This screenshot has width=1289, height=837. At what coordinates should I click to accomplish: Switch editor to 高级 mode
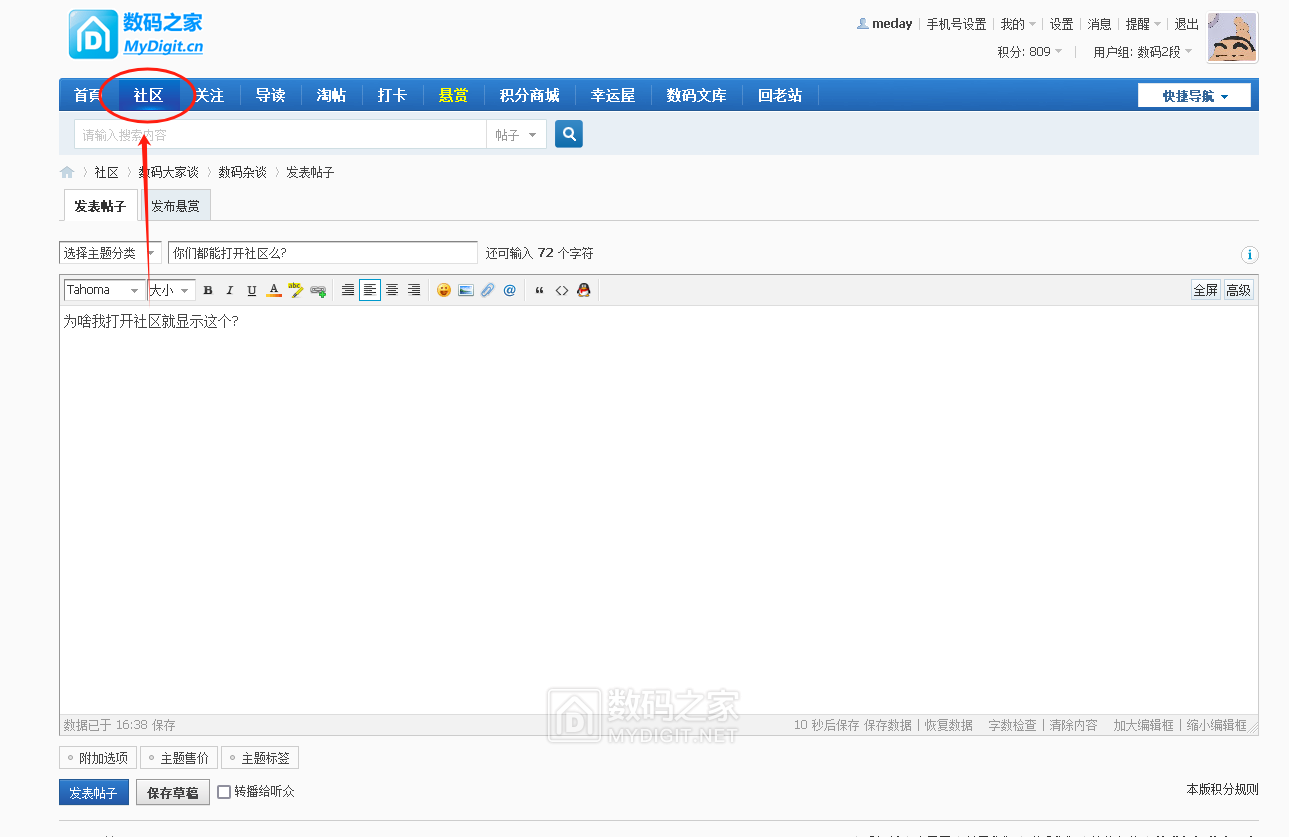click(1238, 290)
